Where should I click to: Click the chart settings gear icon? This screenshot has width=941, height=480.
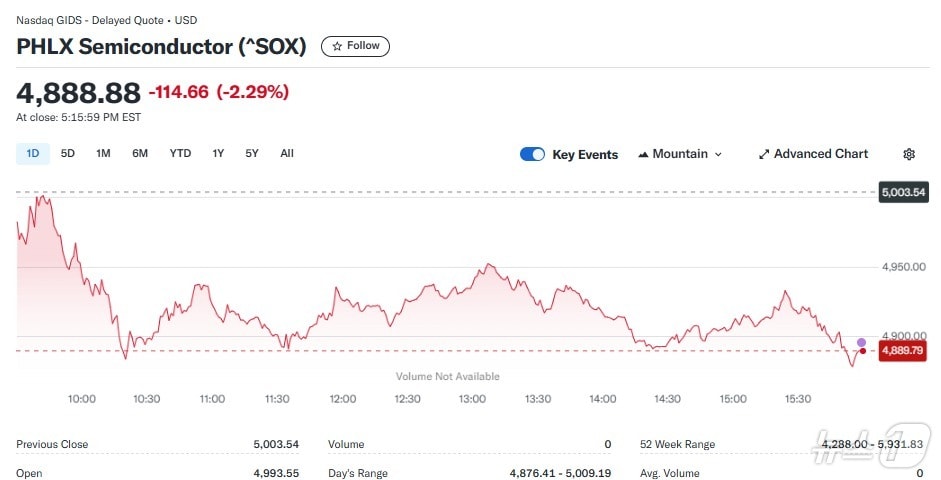coord(909,154)
